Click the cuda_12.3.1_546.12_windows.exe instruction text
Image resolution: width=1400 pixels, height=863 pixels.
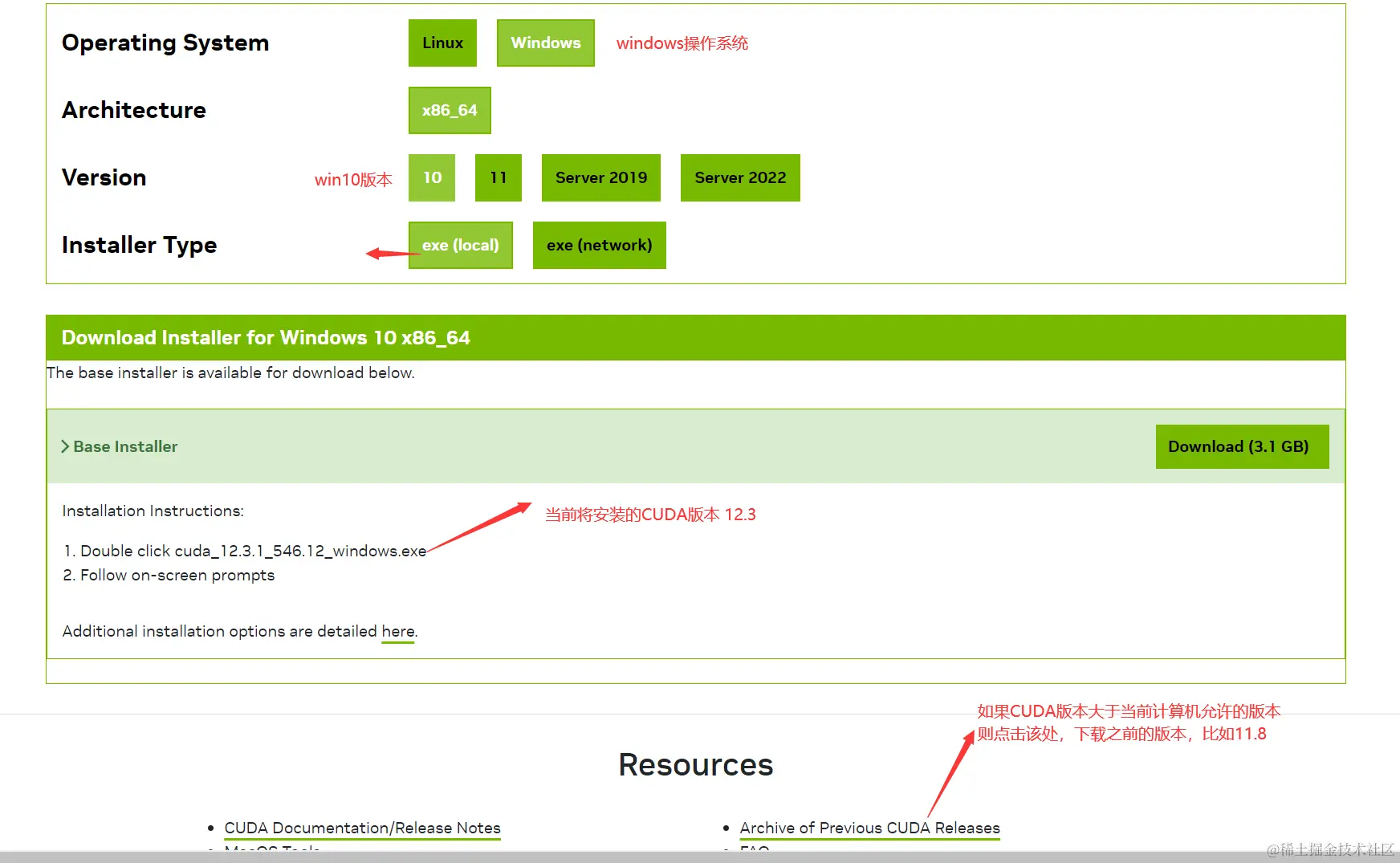[x=300, y=552]
